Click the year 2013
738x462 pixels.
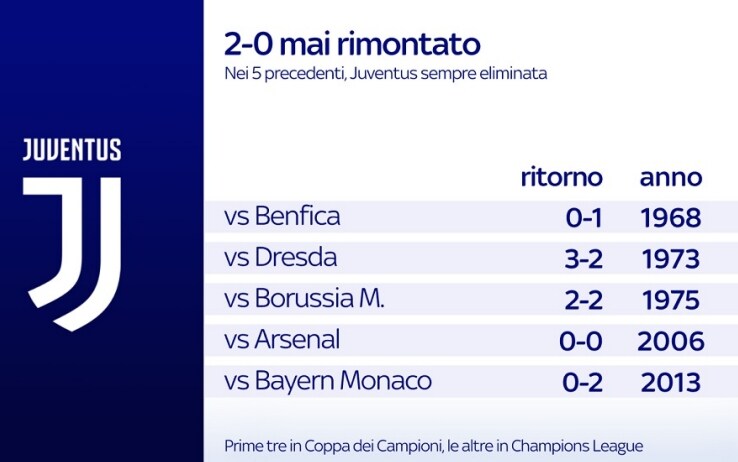tap(671, 382)
